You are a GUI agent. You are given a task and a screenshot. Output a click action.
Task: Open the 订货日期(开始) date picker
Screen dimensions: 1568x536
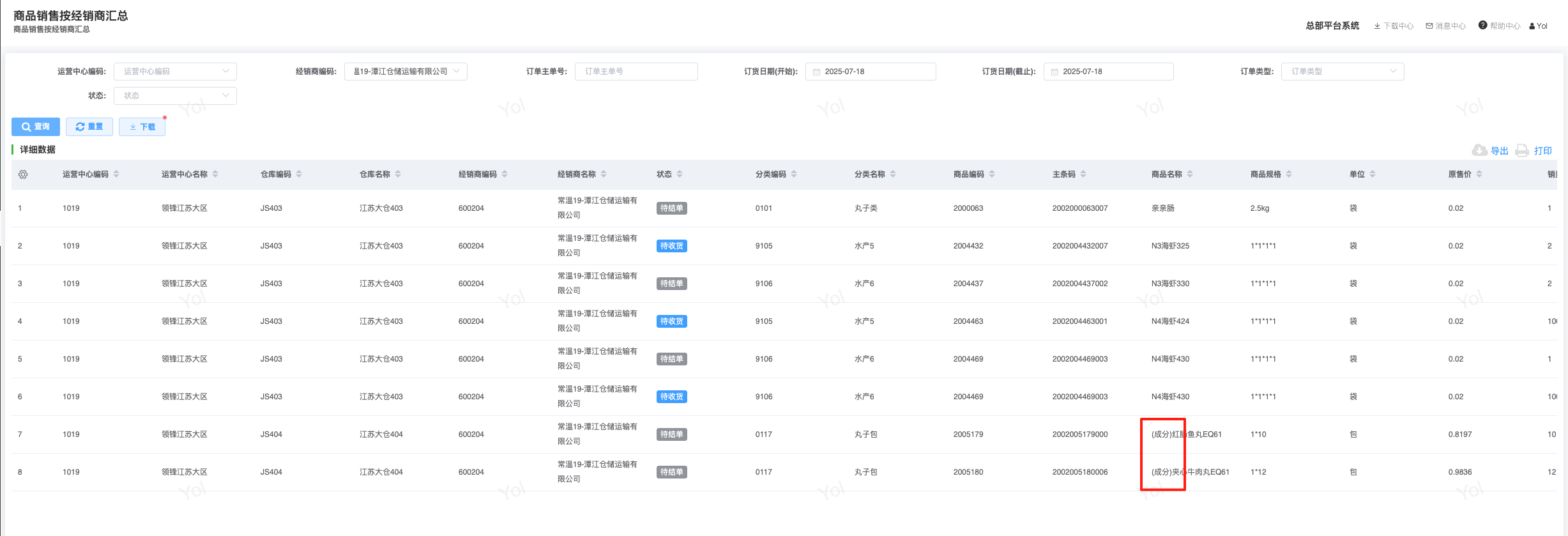870,72
